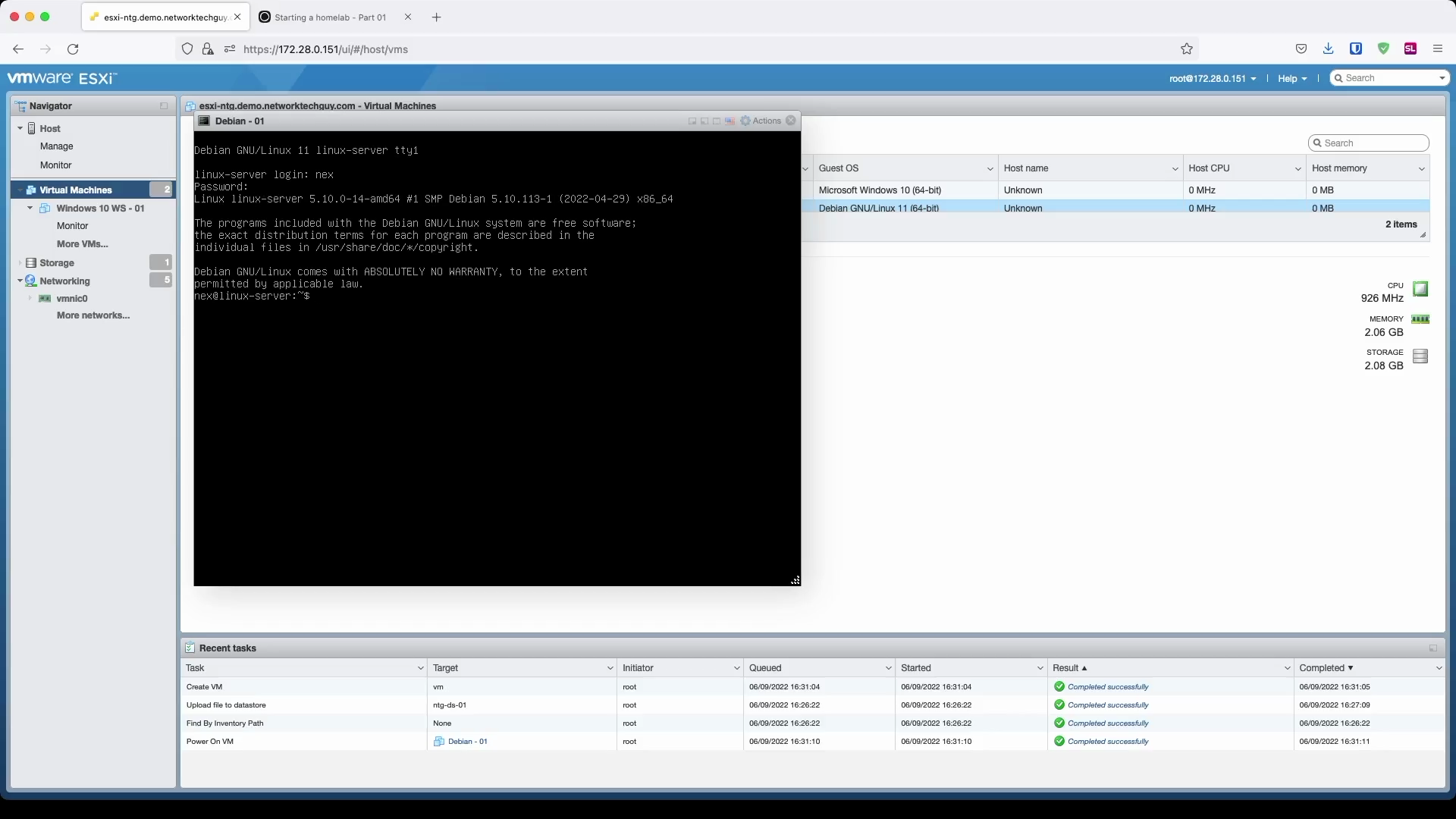
Task: Open Firefox downloads icon
Action: tap(1329, 49)
